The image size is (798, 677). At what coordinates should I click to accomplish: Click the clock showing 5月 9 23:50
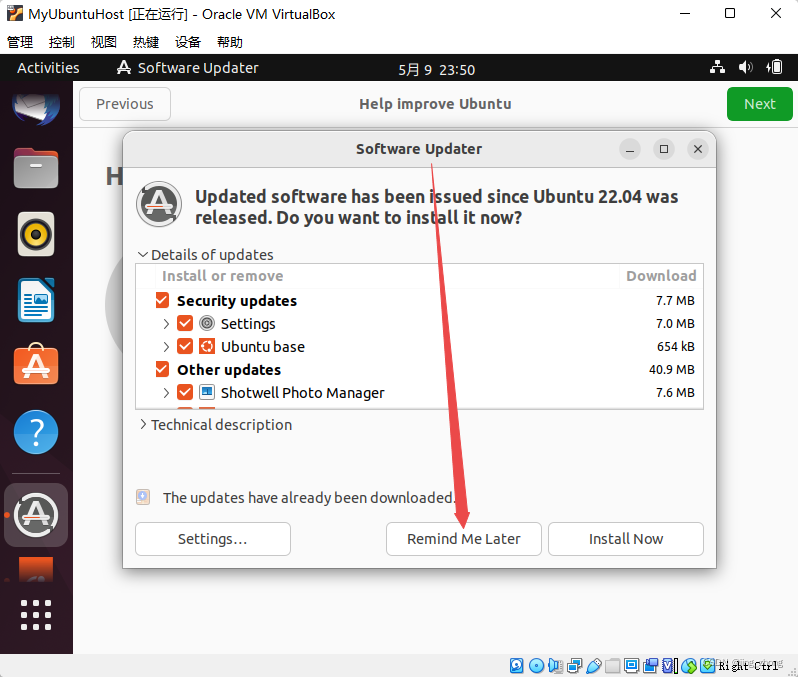436,69
